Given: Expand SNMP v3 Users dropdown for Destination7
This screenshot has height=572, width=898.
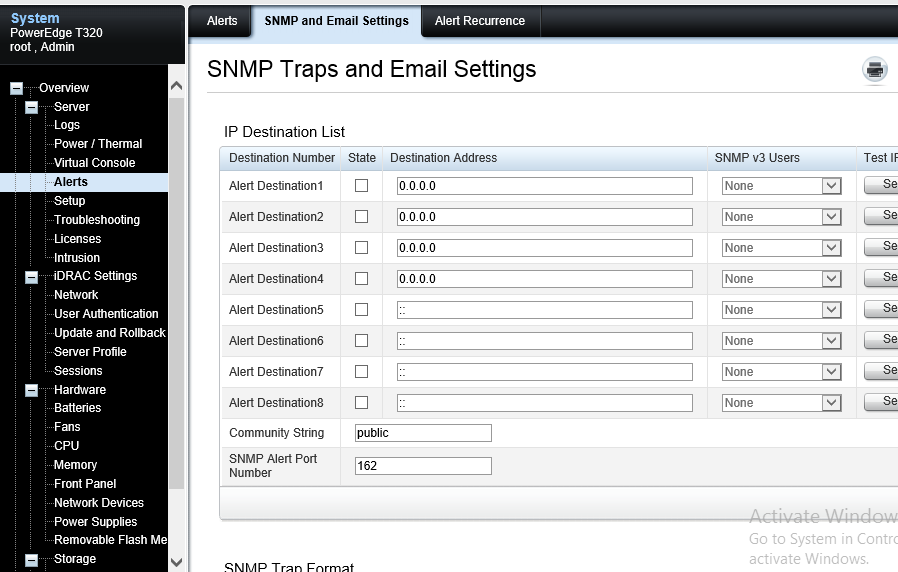Looking at the screenshot, I should 781,372.
